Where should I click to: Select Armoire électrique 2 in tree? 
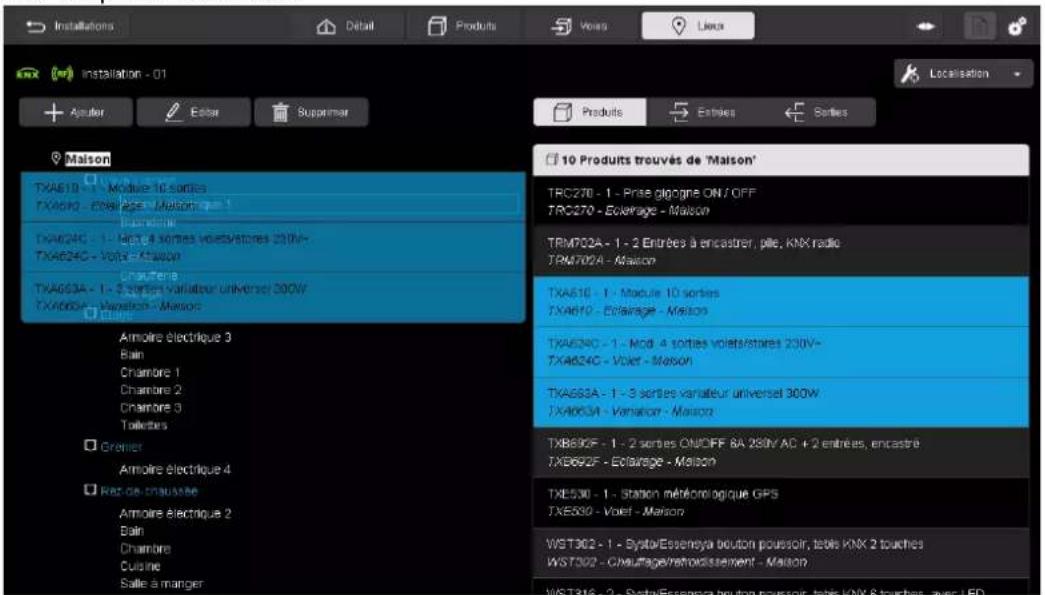click(175, 514)
